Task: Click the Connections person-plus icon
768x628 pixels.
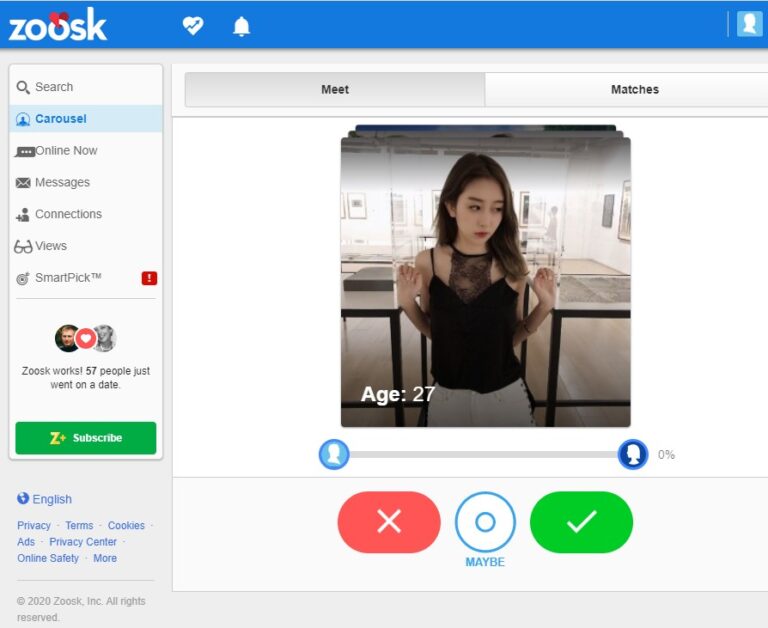Action: [23, 215]
